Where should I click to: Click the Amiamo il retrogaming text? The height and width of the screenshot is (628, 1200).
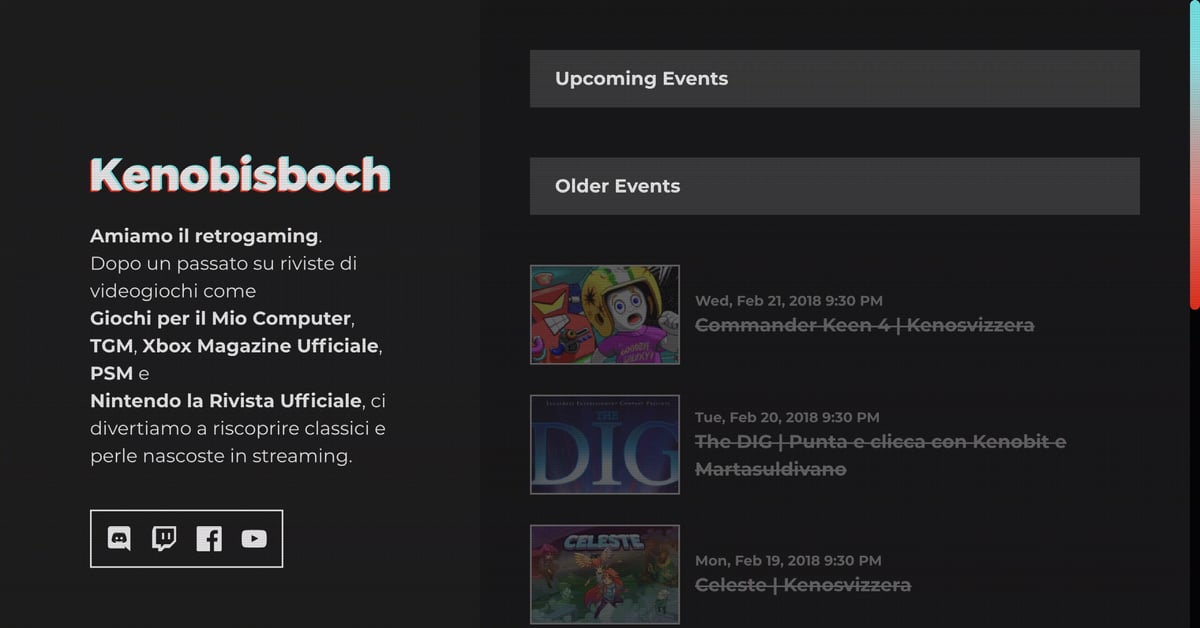point(204,237)
